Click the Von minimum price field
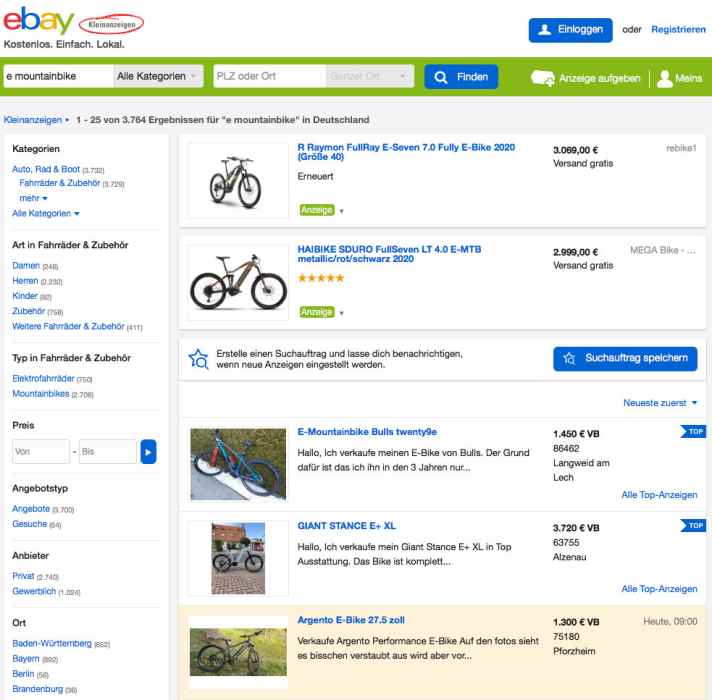 point(39,451)
